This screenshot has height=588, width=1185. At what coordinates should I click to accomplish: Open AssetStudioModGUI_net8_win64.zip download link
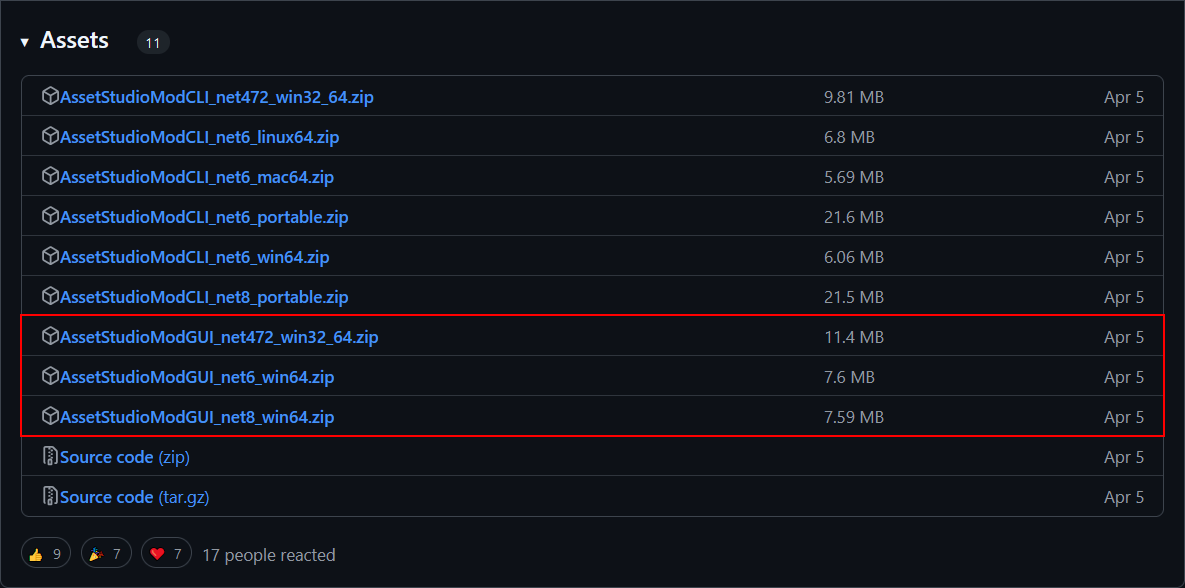point(197,417)
